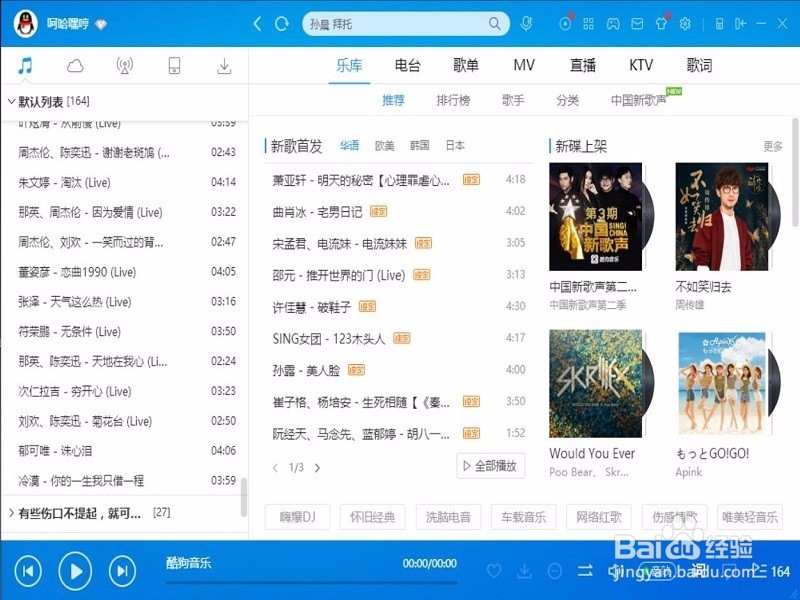Open the T-shirt skin icon
The image size is (800, 600).
coord(662,23)
